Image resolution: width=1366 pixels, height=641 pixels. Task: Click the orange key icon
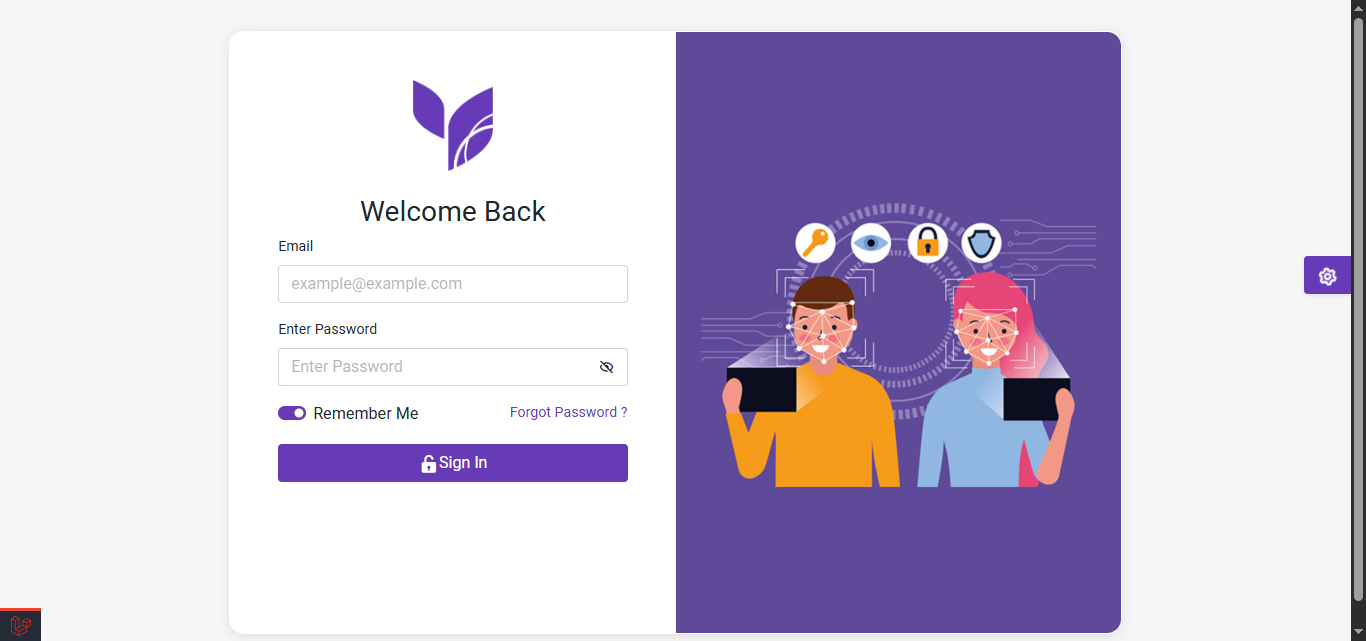[816, 243]
